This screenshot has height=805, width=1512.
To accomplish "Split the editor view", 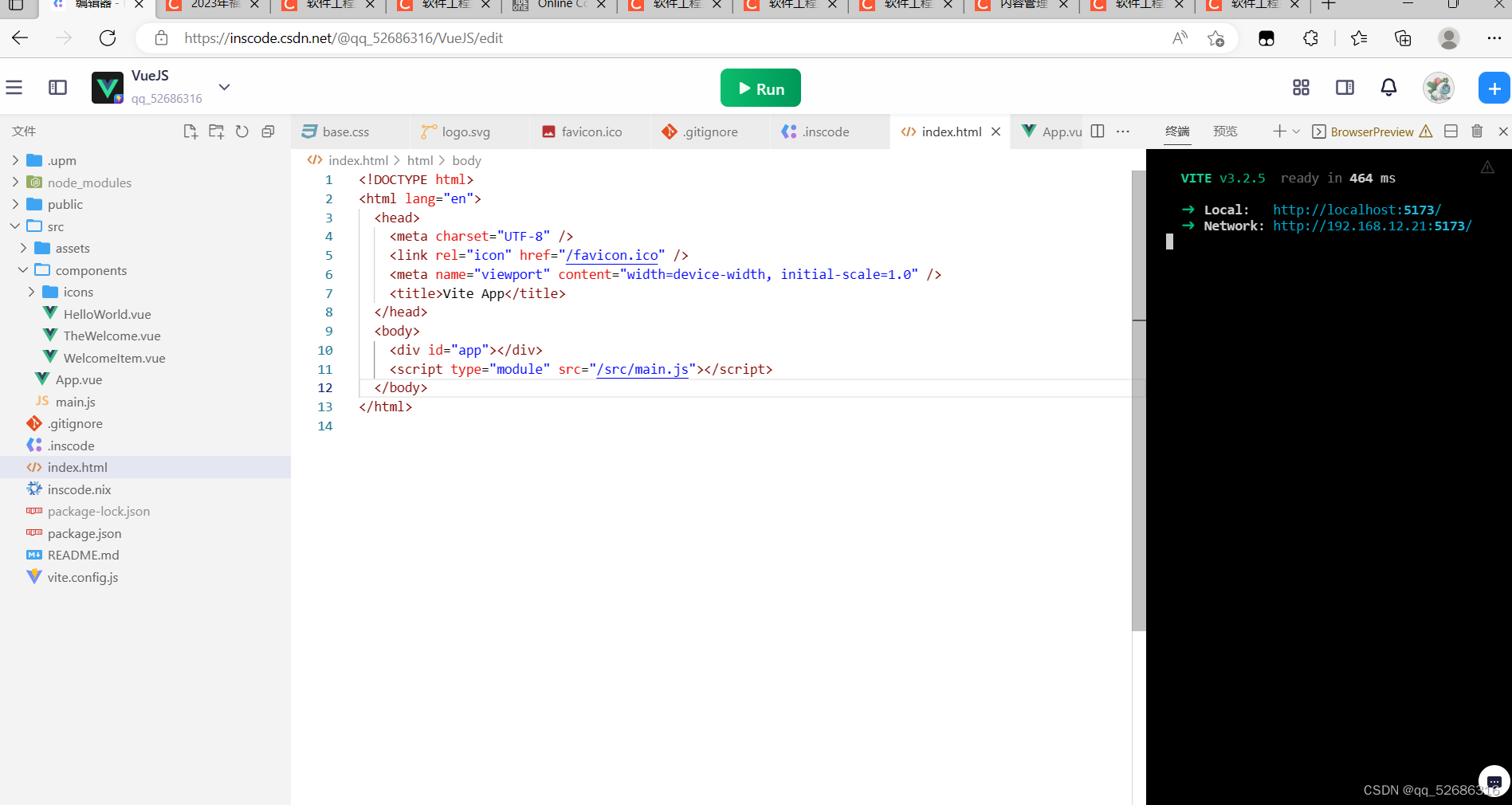I will pyautogui.click(x=1098, y=132).
